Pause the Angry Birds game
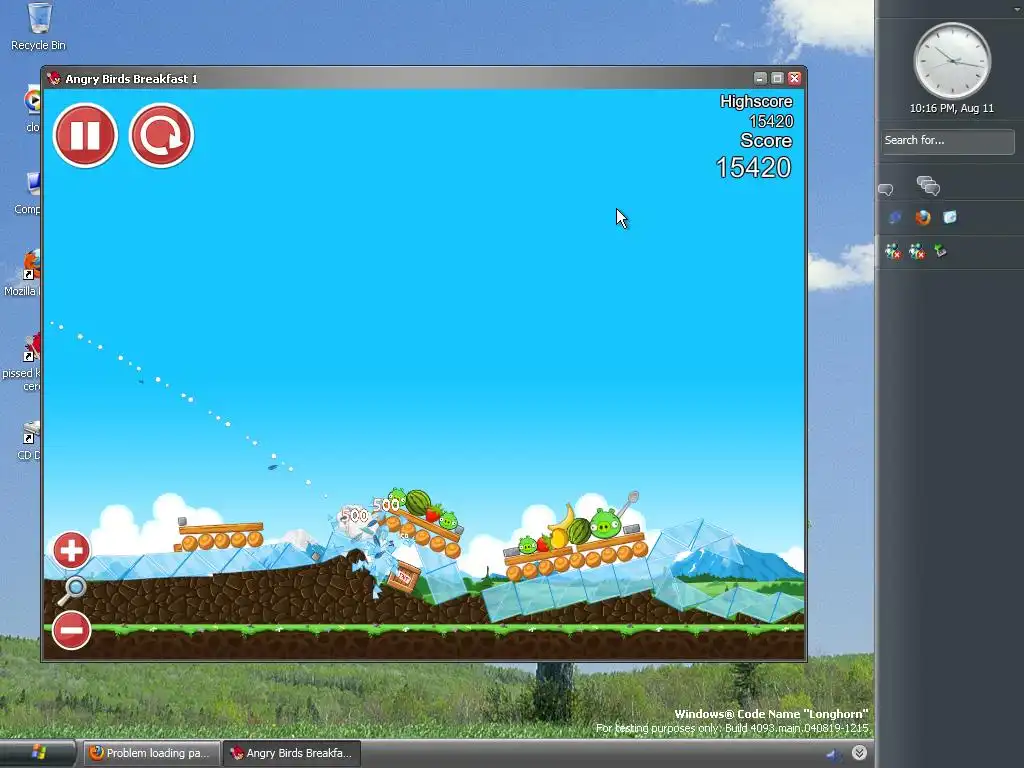 [85, 135]
